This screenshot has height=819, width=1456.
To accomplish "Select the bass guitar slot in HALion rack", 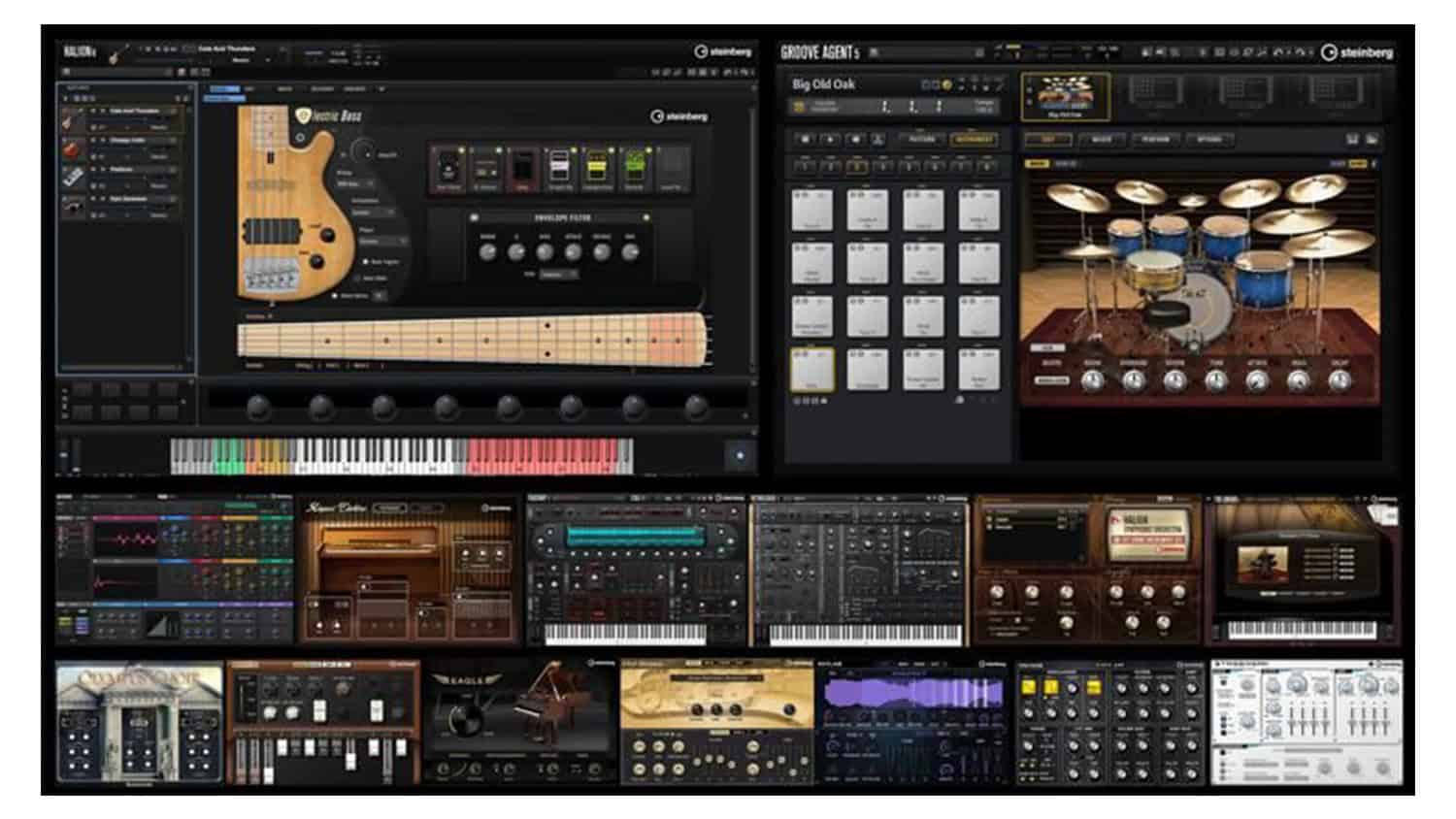I will point(124,119).
